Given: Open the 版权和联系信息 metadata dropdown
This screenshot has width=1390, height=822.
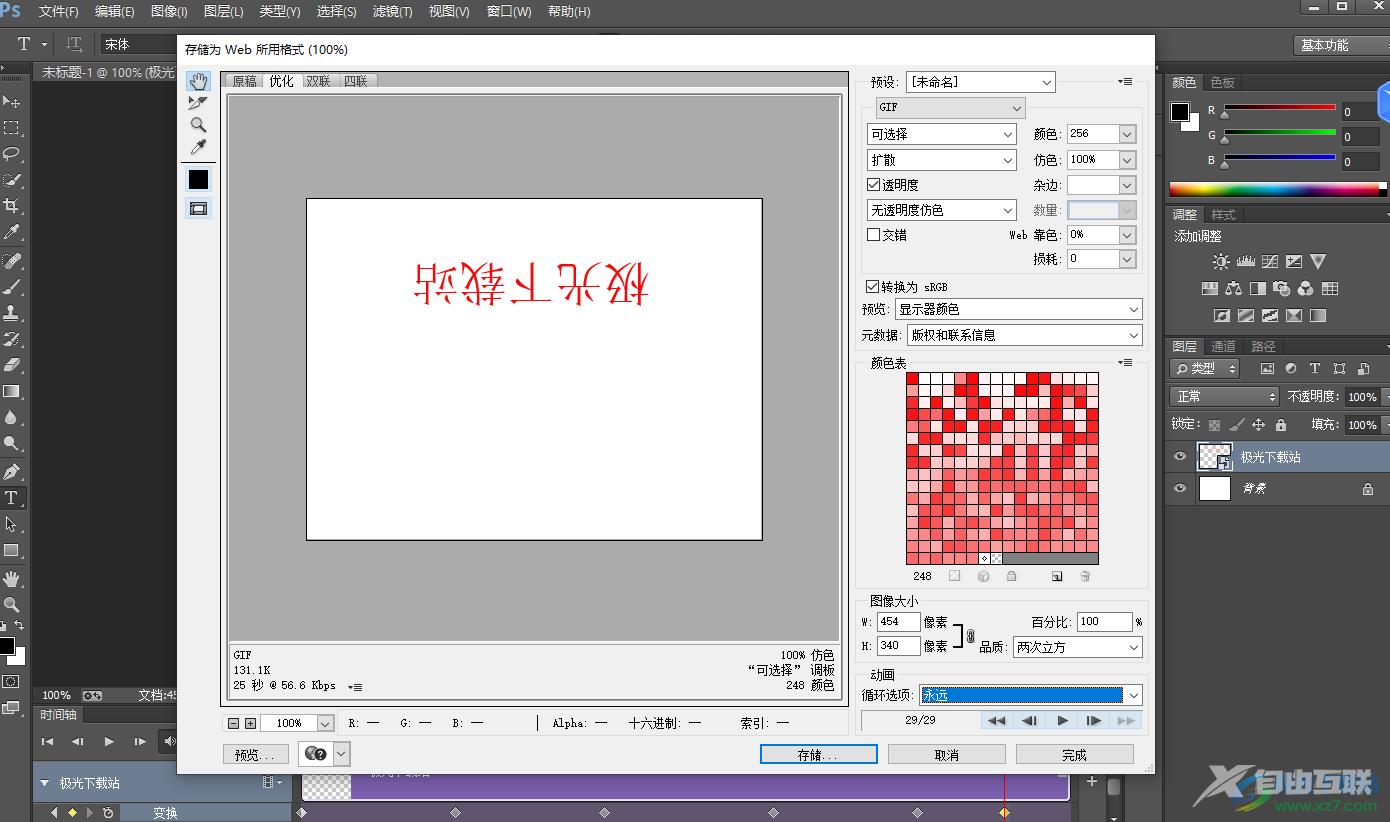Looking at the screenshot, I should [1024, 335].
